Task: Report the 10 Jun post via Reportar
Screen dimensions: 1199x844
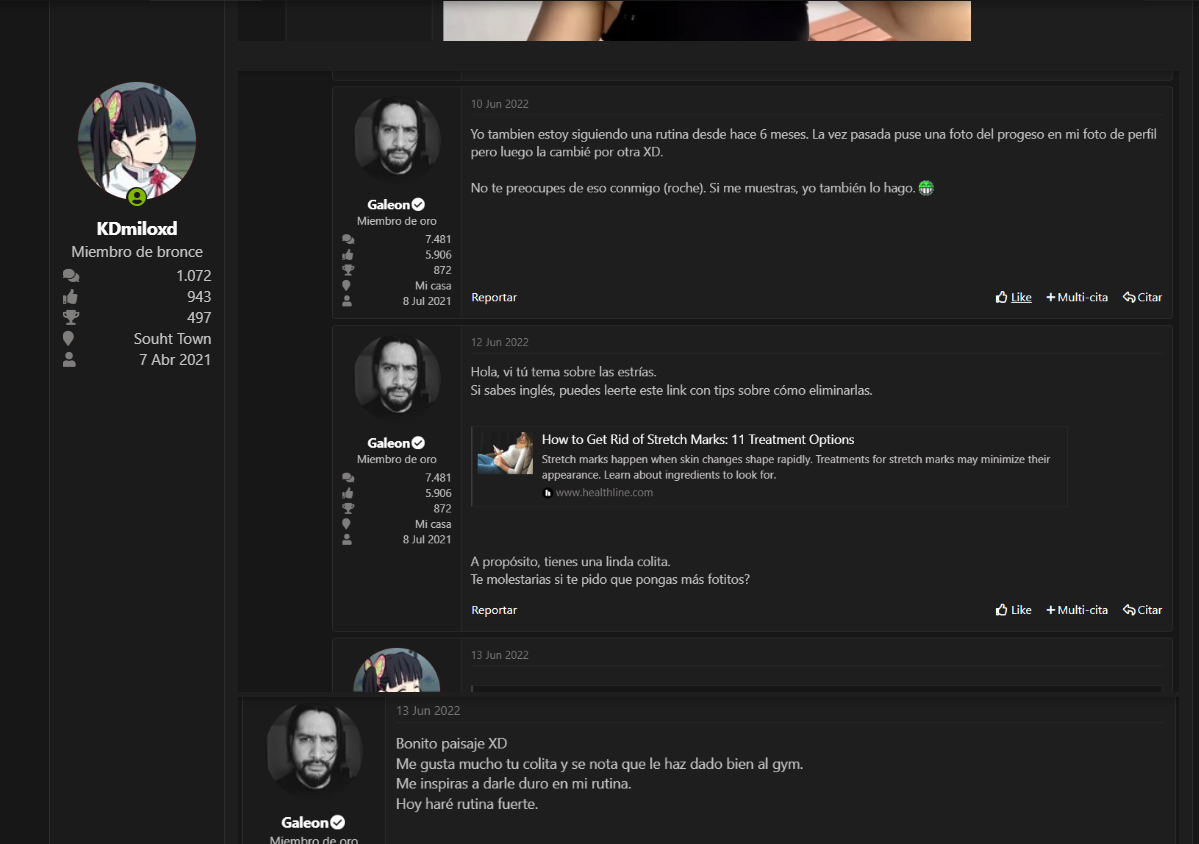Action: coord(494,298)
